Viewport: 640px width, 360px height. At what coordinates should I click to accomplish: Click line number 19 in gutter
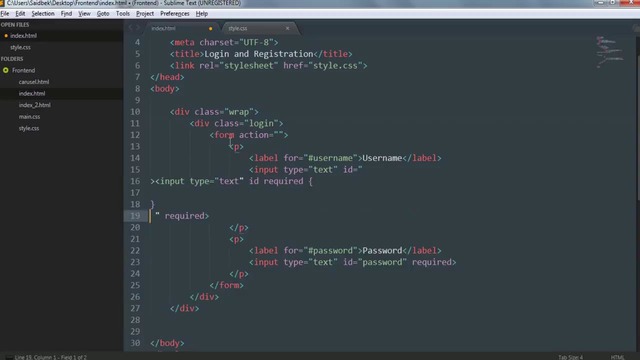point(135,216)
